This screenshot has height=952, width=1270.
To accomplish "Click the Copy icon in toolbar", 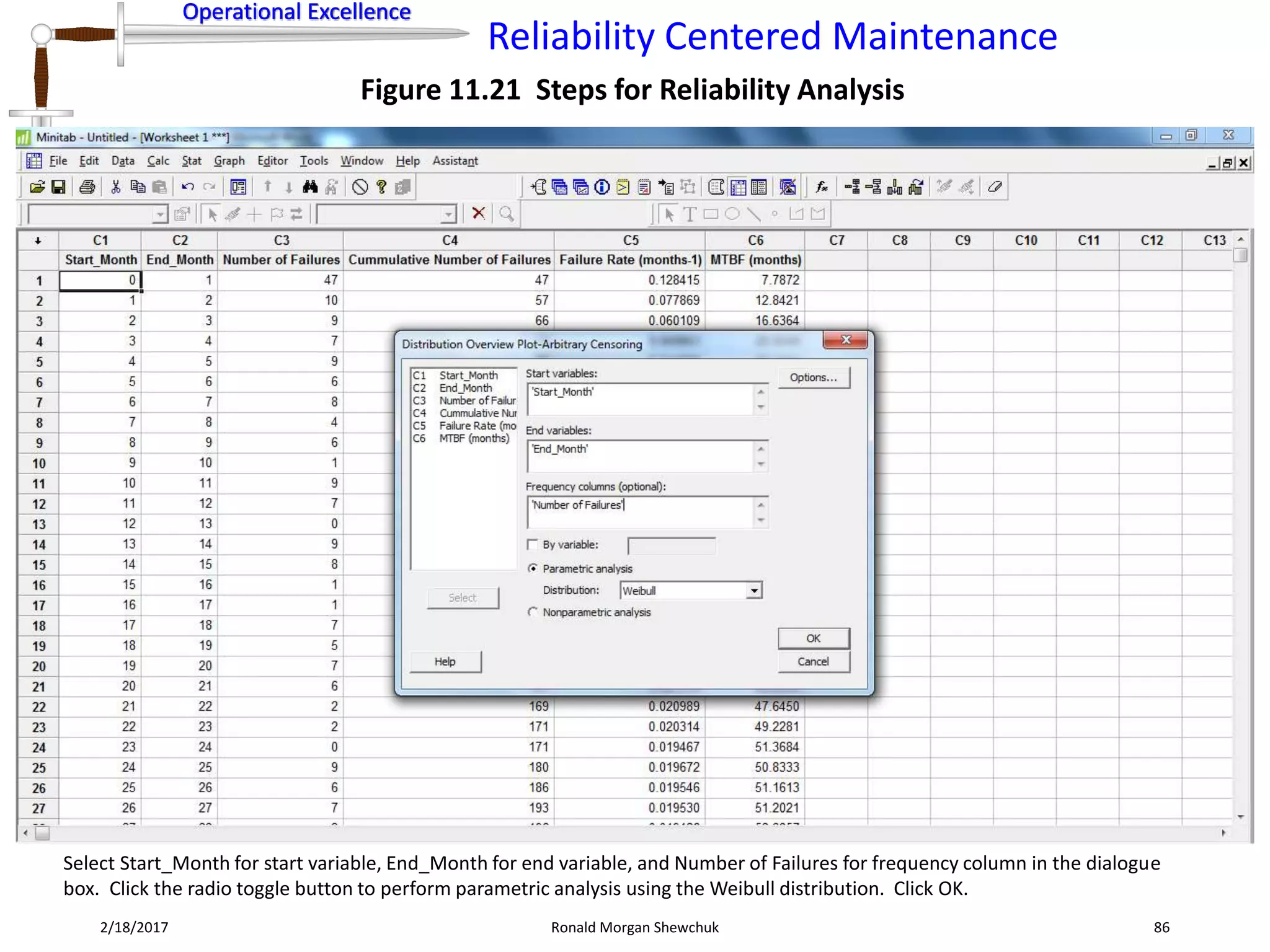I will coord(138,187).
